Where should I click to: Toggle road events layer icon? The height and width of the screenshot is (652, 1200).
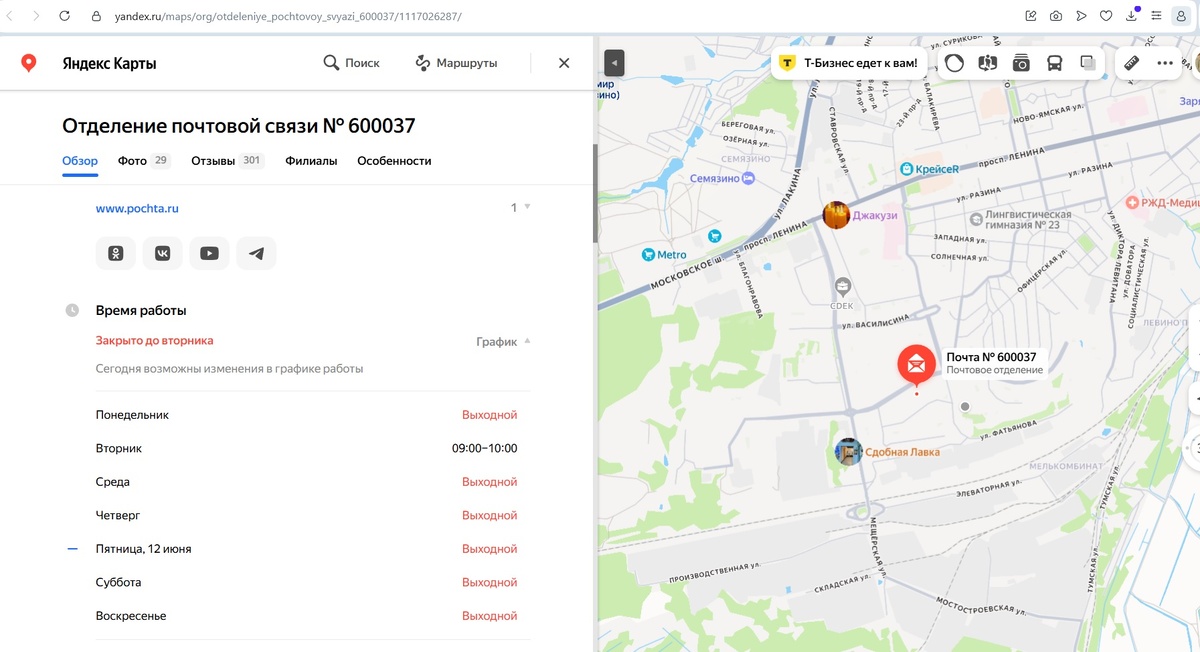pyautogui.click(x=988, y=63)
